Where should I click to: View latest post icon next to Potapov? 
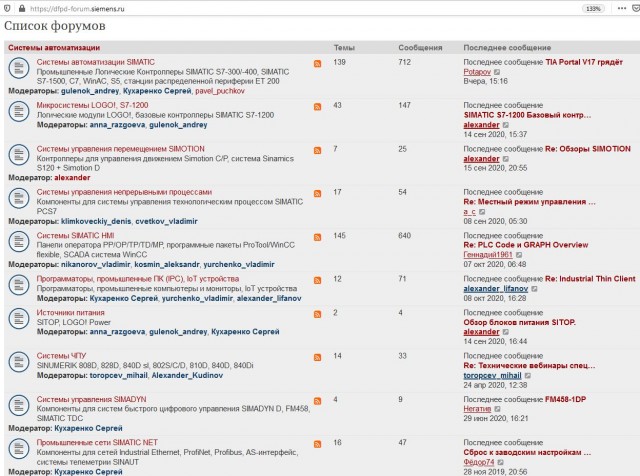pyautogui.click(x=497, y=72)
